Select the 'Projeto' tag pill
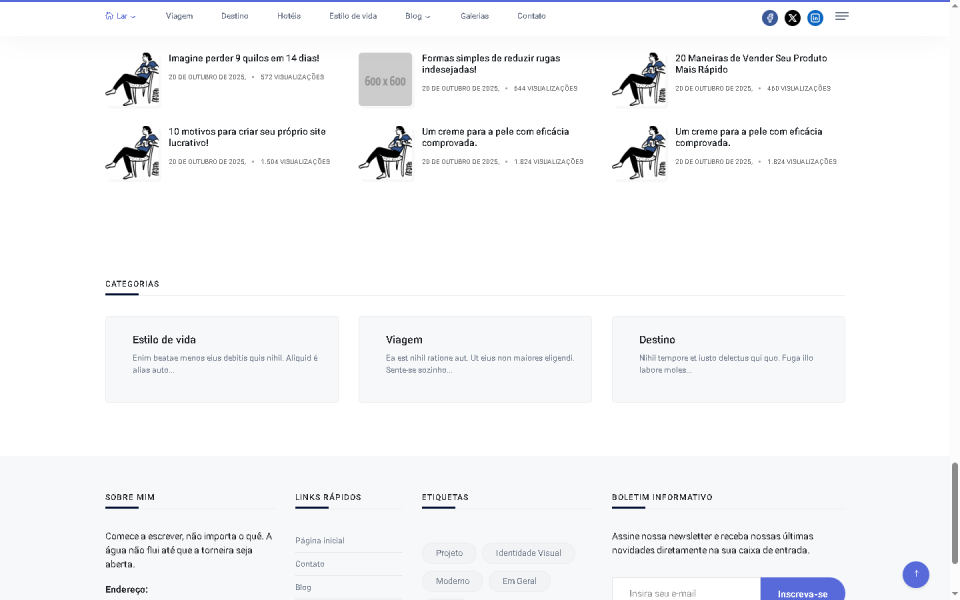The image size is (960, 600). pyautogui.click(x=449, y=553)
